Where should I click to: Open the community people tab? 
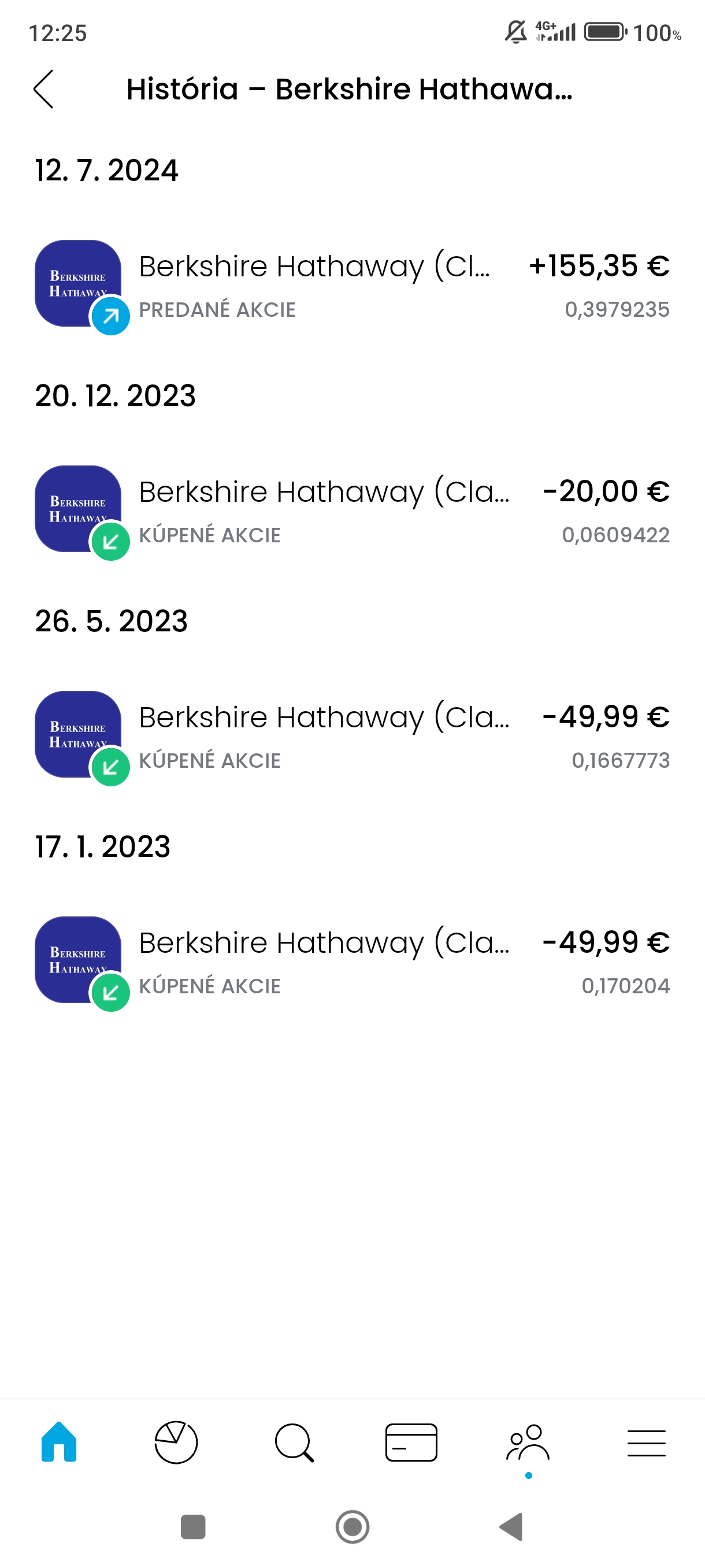point(528,1442)
